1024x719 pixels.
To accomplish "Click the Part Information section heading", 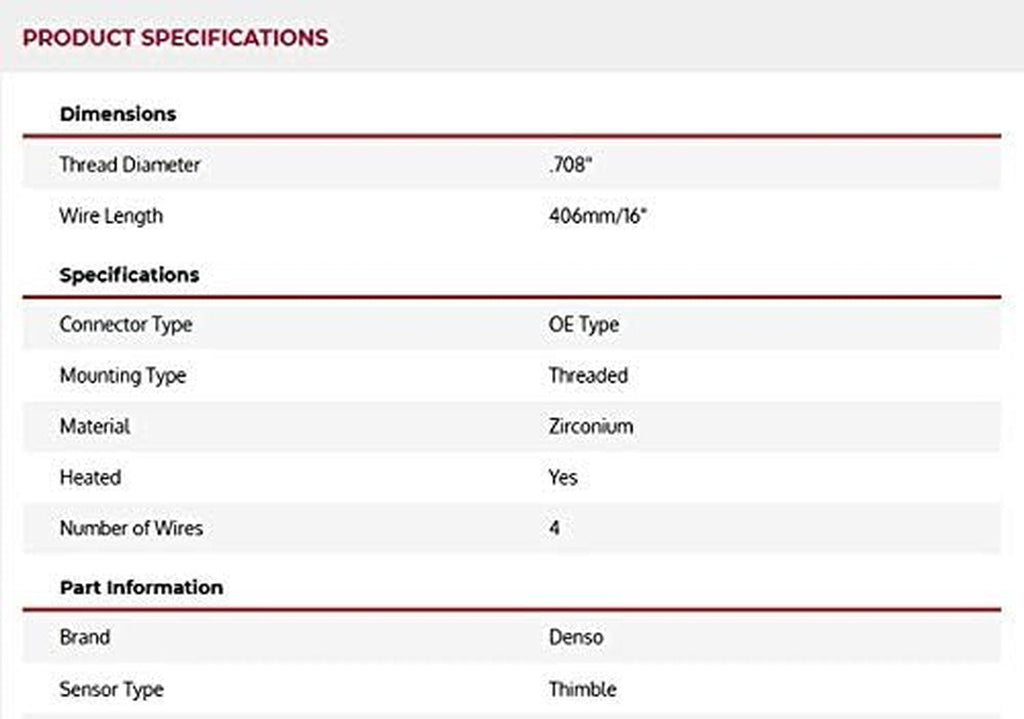I will [141, 587].
